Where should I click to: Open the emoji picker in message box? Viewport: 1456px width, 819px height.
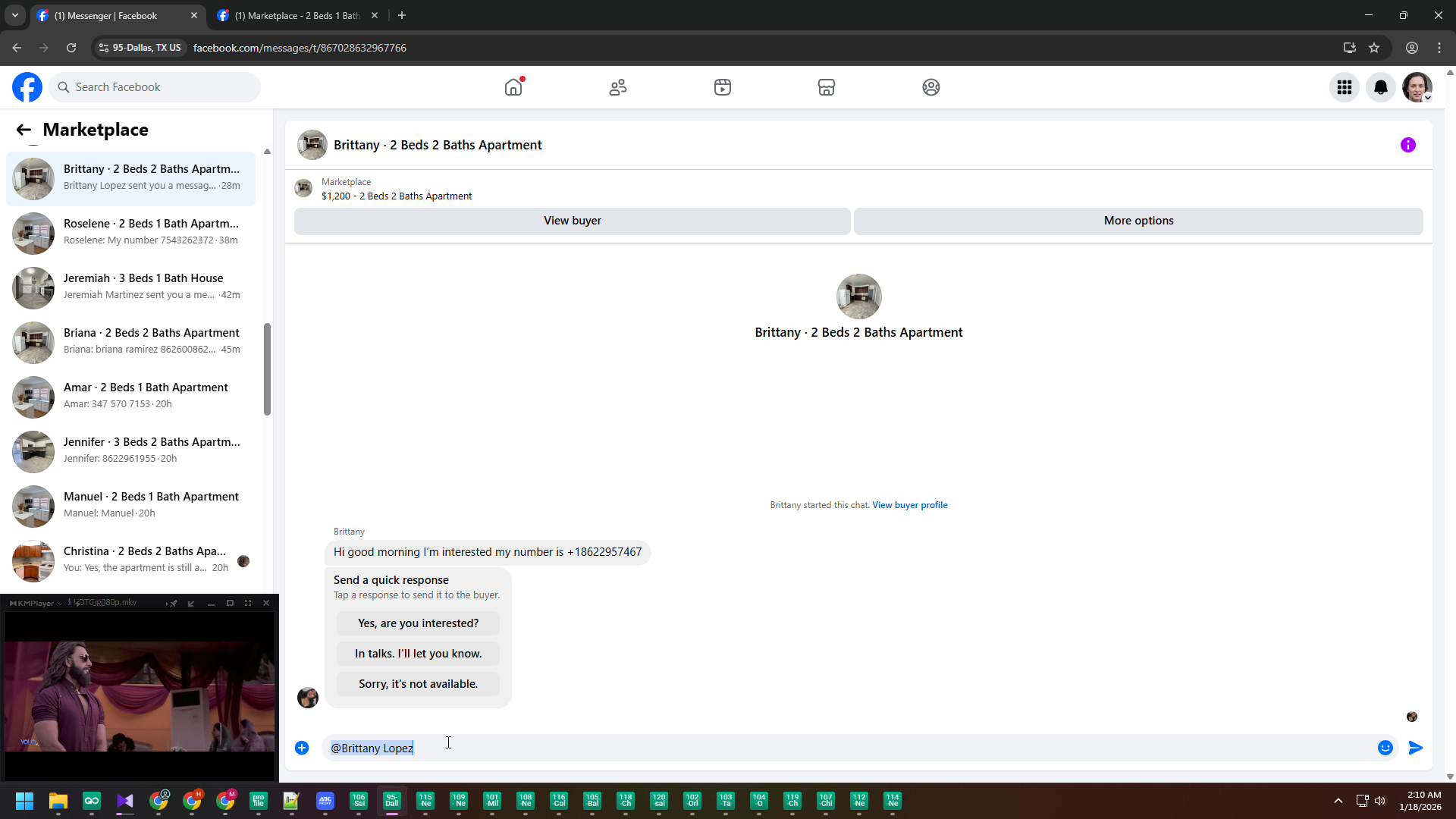point(1385,748)
